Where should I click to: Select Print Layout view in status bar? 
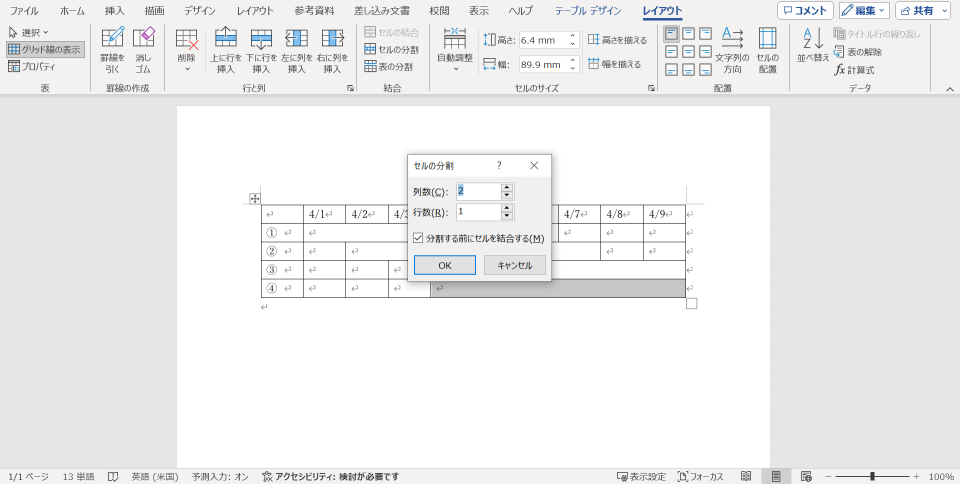(776, 477)
